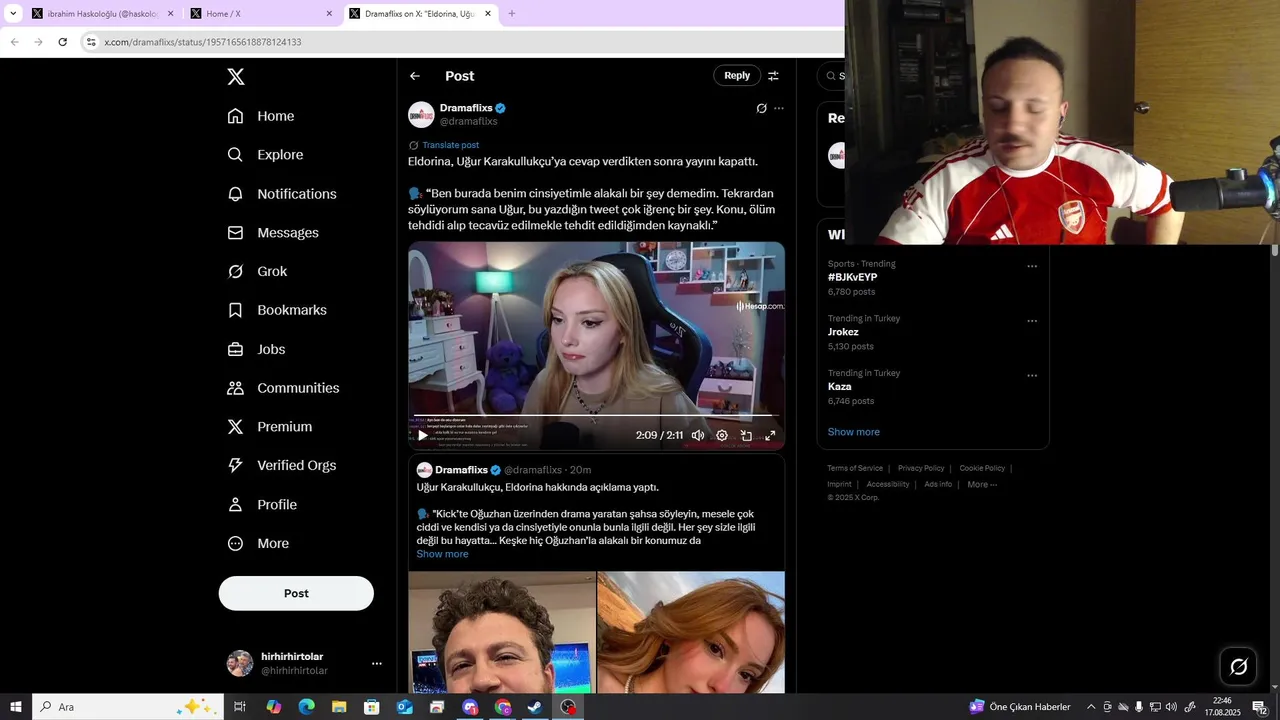The width and height of the screenshot is (1280, 720).
Task: Mute the video with speaker icon
Action: point(698,435)
